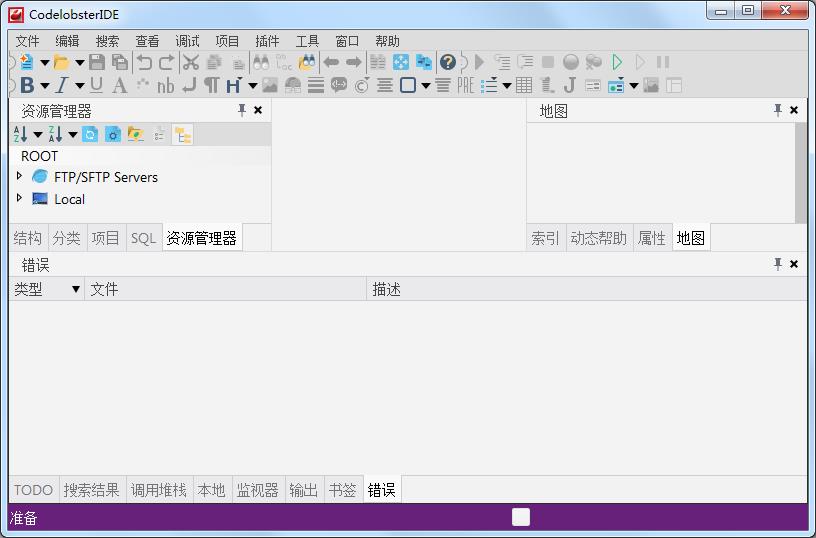Click the green Run play icon

[617, 62]
